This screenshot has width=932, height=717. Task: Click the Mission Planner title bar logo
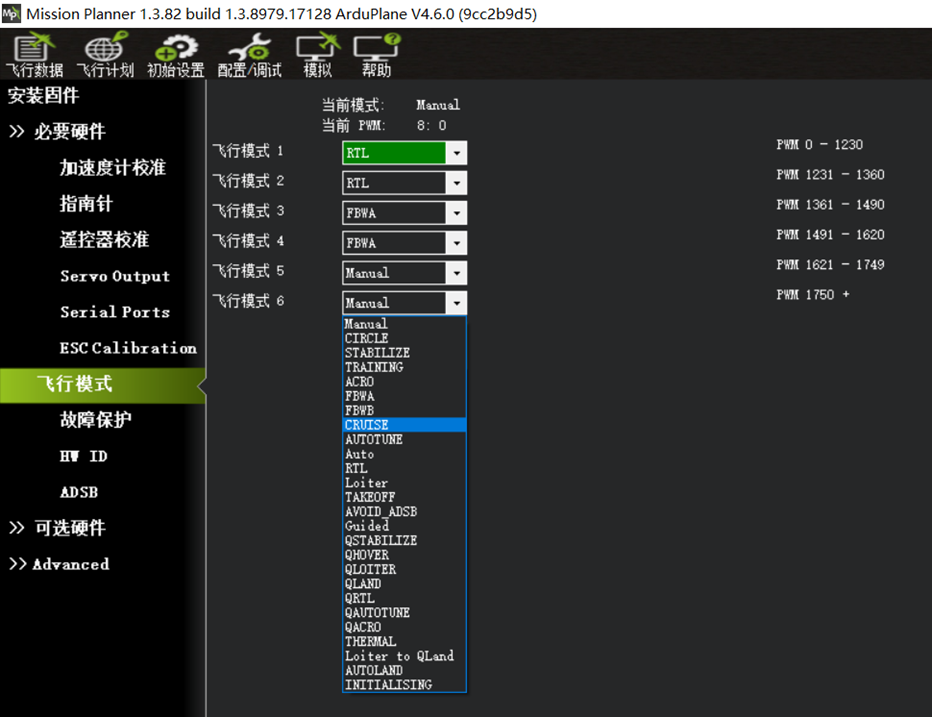(11, 14)
